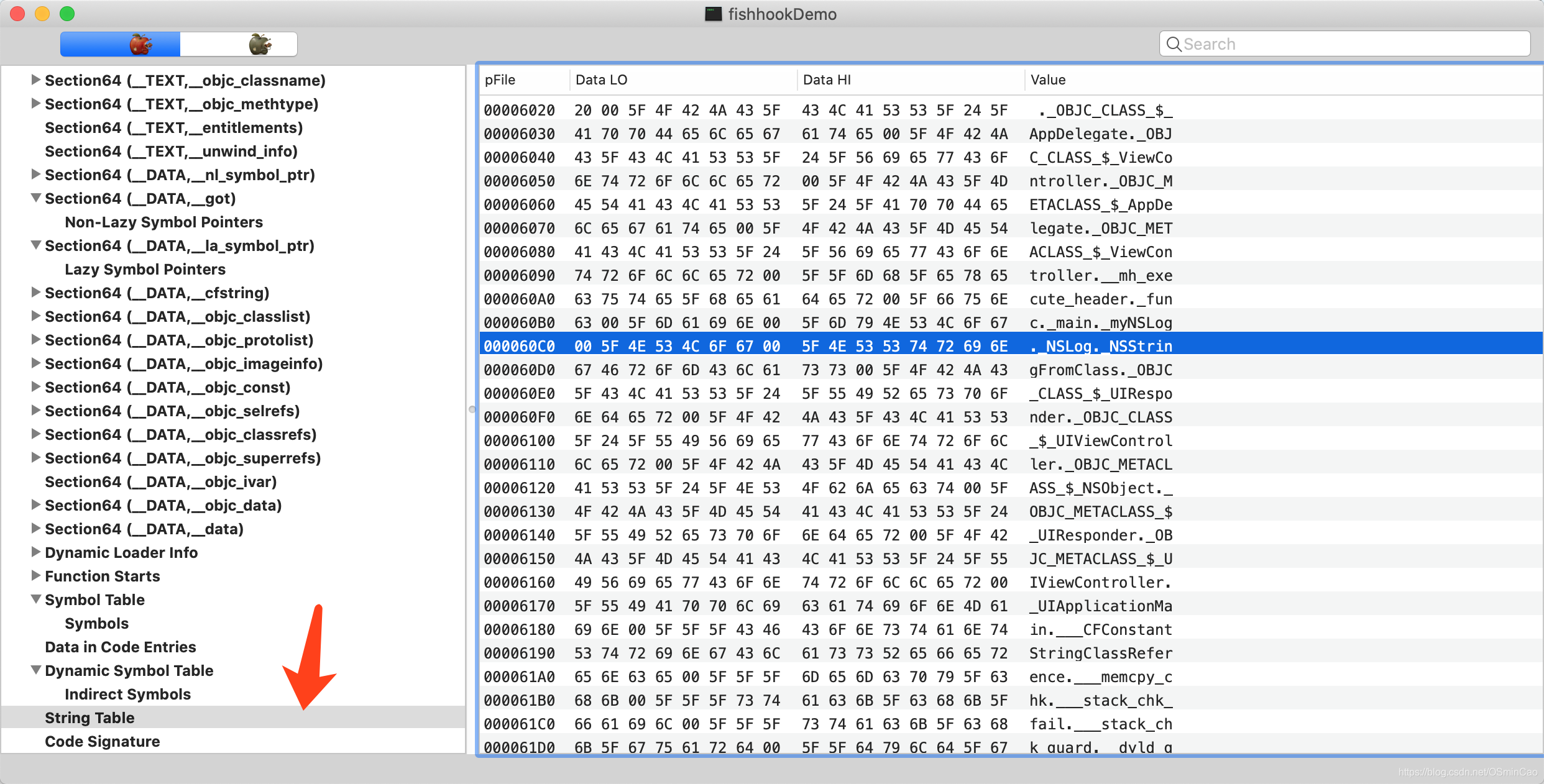This screenshot has height=784, width=1544.
Task: Open the Symbols entry
Action: click(97, 623)
